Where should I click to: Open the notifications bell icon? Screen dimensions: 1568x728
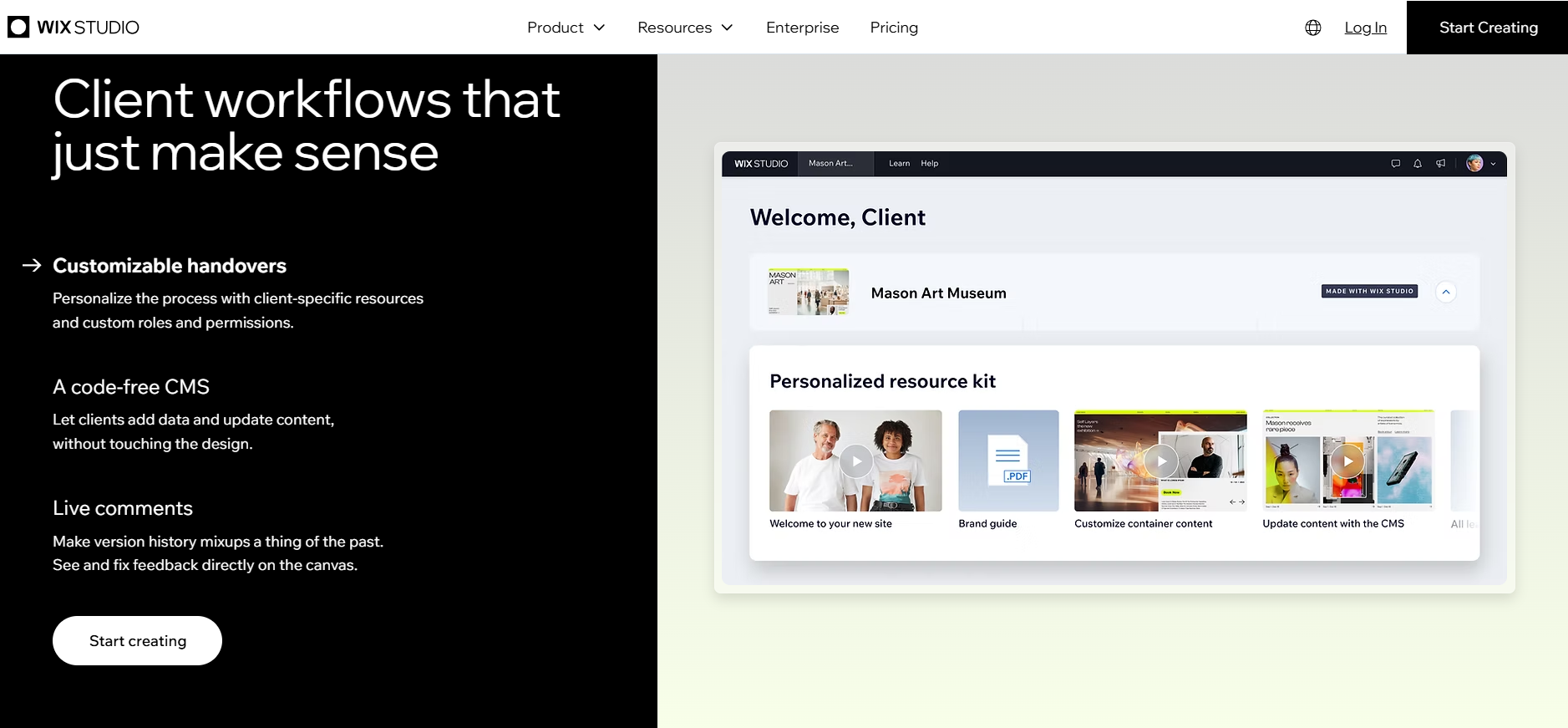click(1418, 164)
